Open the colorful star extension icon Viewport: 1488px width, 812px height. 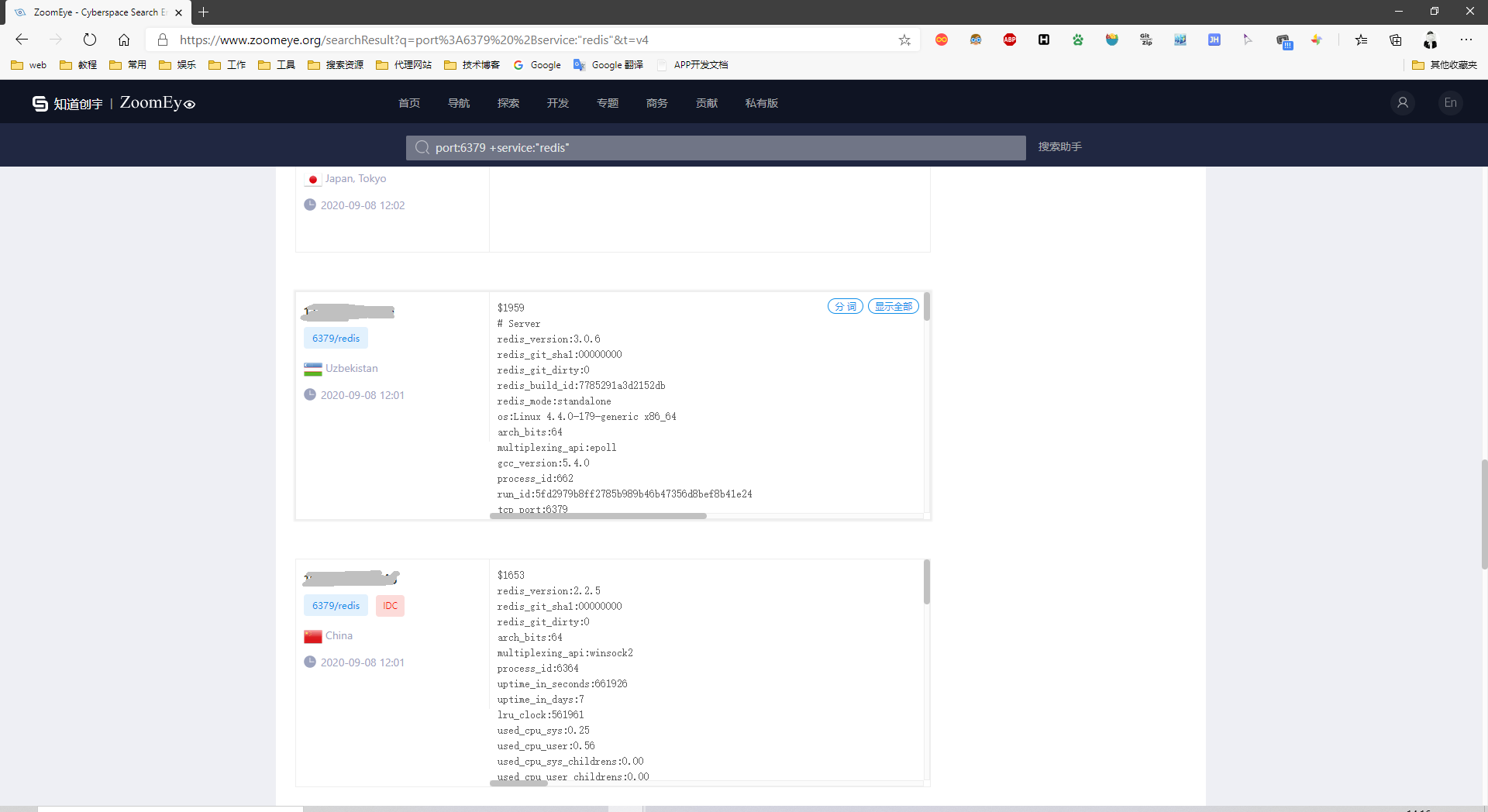[1317, 40]
